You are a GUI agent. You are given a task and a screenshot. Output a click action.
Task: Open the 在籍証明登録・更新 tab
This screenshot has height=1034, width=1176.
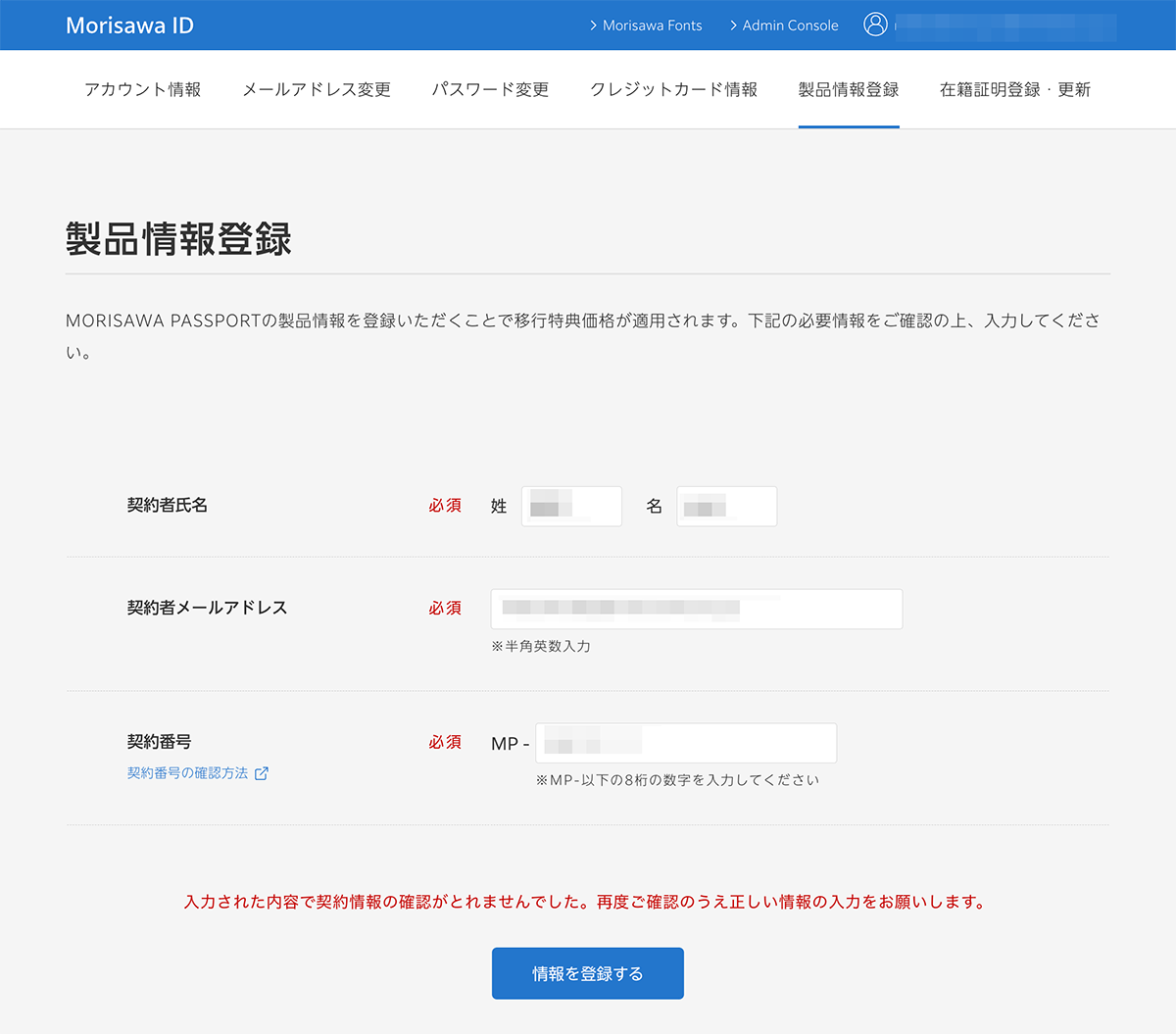(1014, 89)
